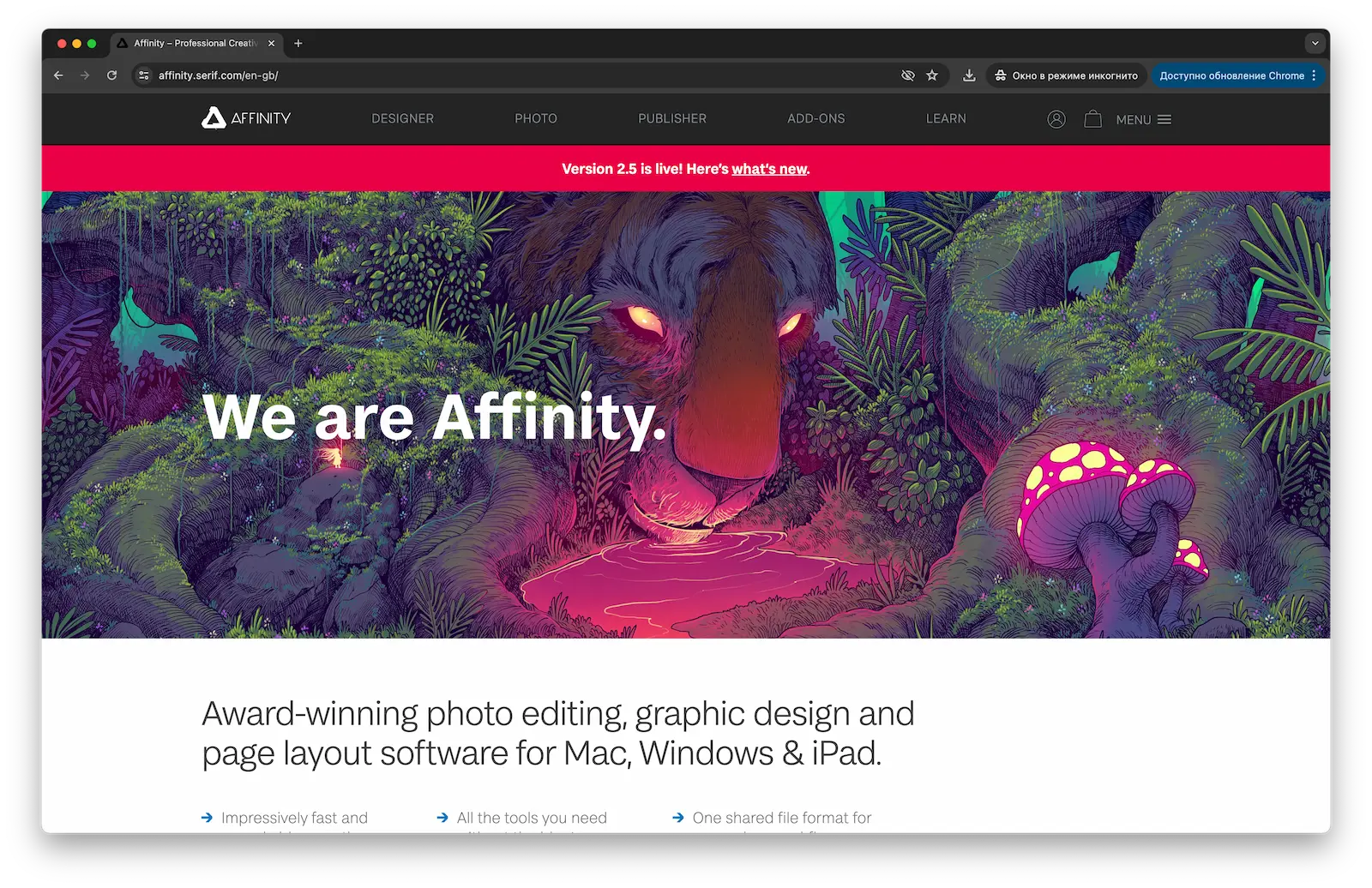Click "All the tools you need" bullet
The image size is (1372, 888).
(532, 818)
